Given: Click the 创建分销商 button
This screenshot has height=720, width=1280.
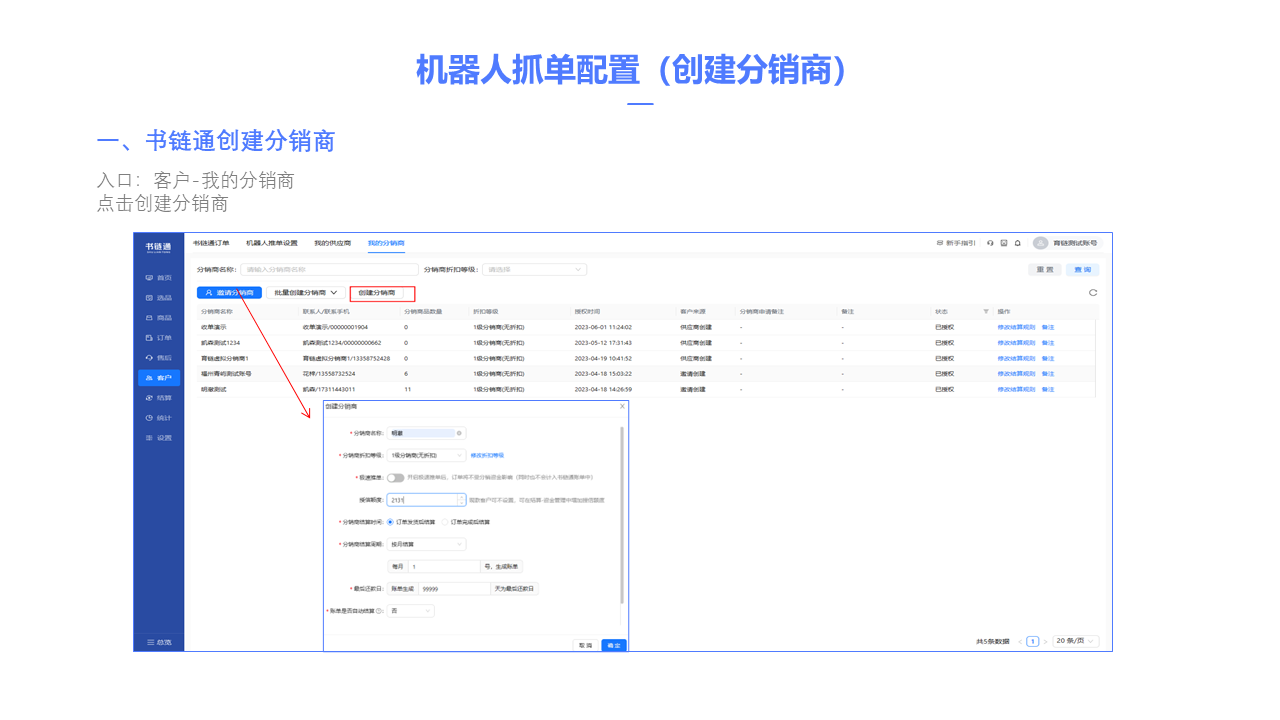Looking at the screenshot, I should [377, 293].
